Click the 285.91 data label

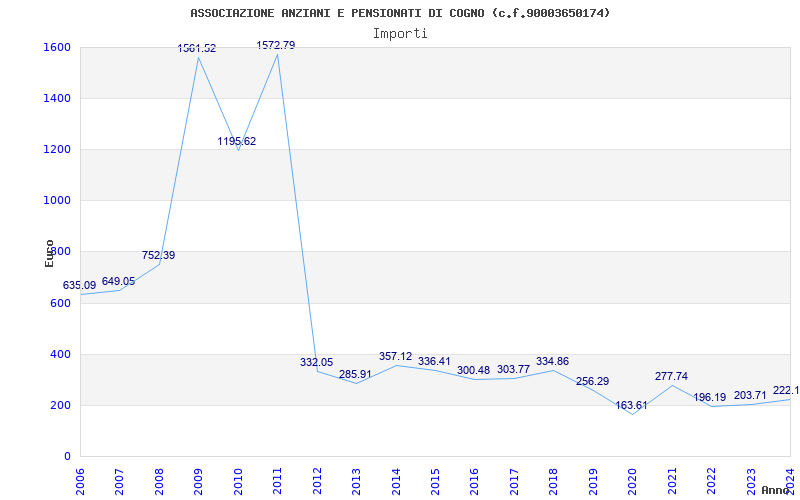tap(355, 374)
